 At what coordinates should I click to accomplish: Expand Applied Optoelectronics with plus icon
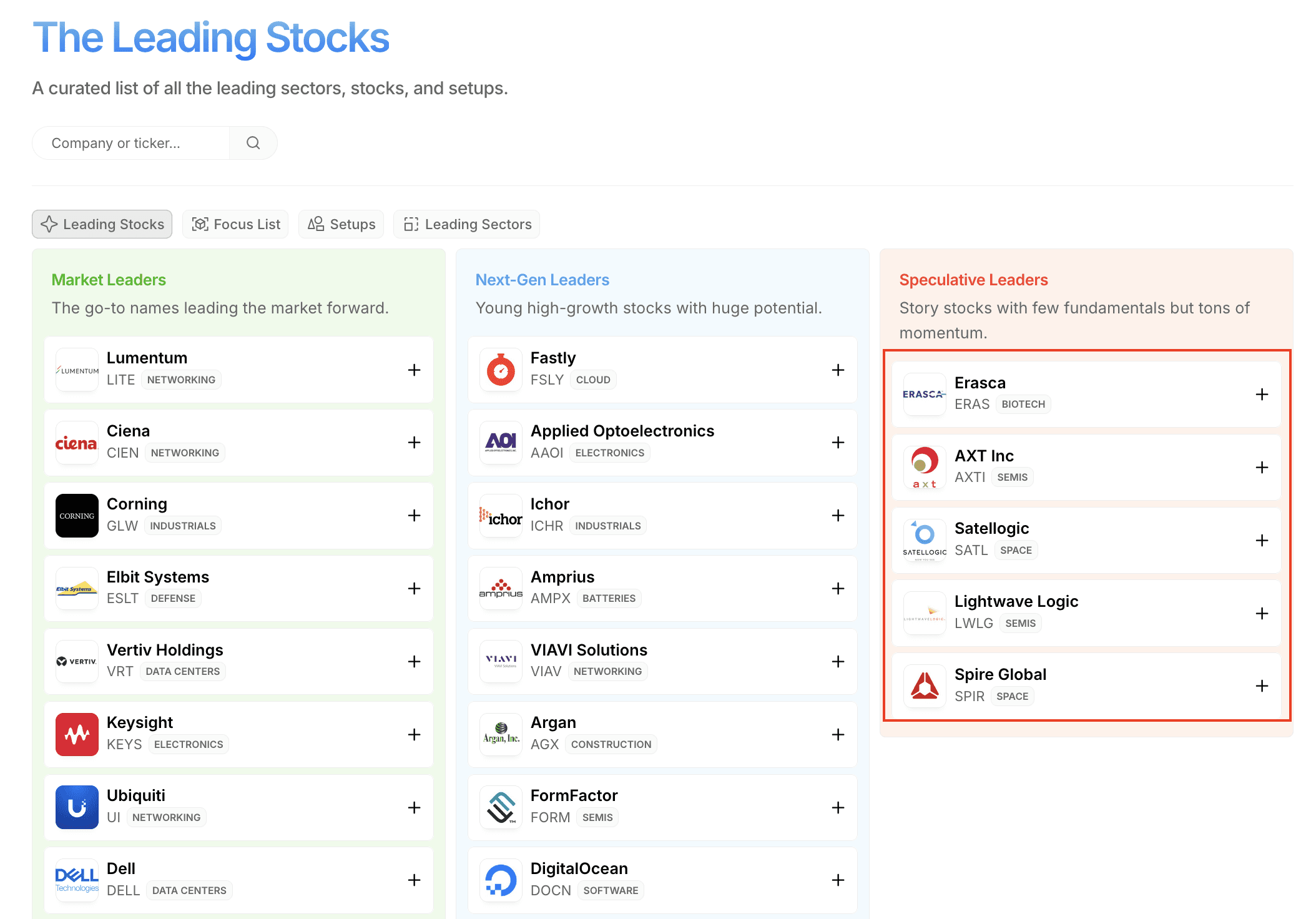pos(838,443)
